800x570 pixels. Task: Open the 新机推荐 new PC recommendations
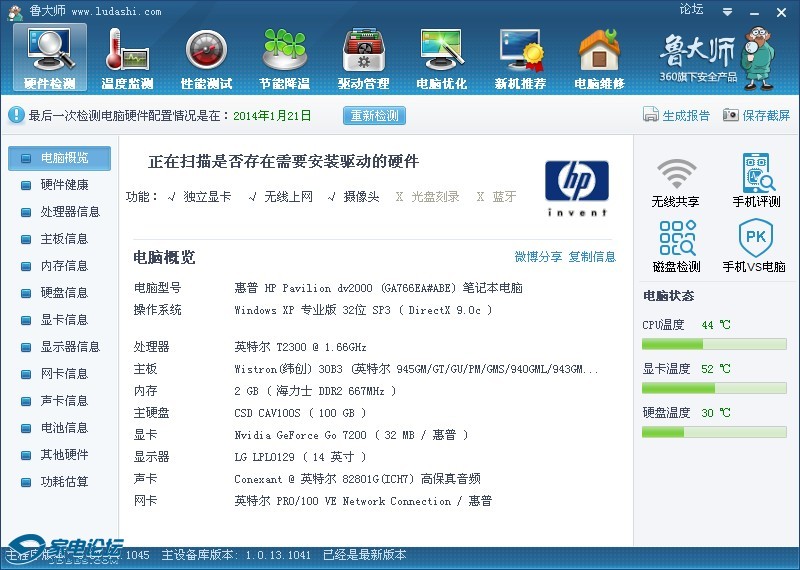pyautogui.click(x=520, y=59)
